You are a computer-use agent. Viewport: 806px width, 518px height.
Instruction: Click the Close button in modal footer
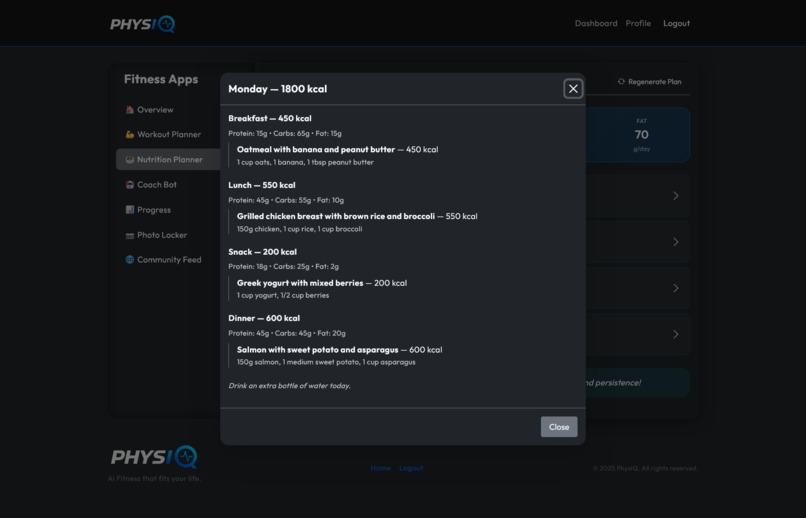559,427
